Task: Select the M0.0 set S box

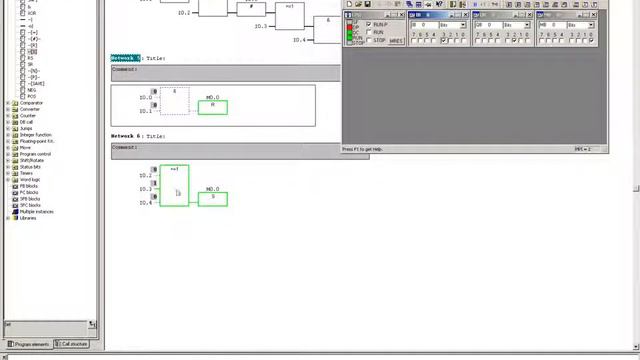Action: (213, 199)
